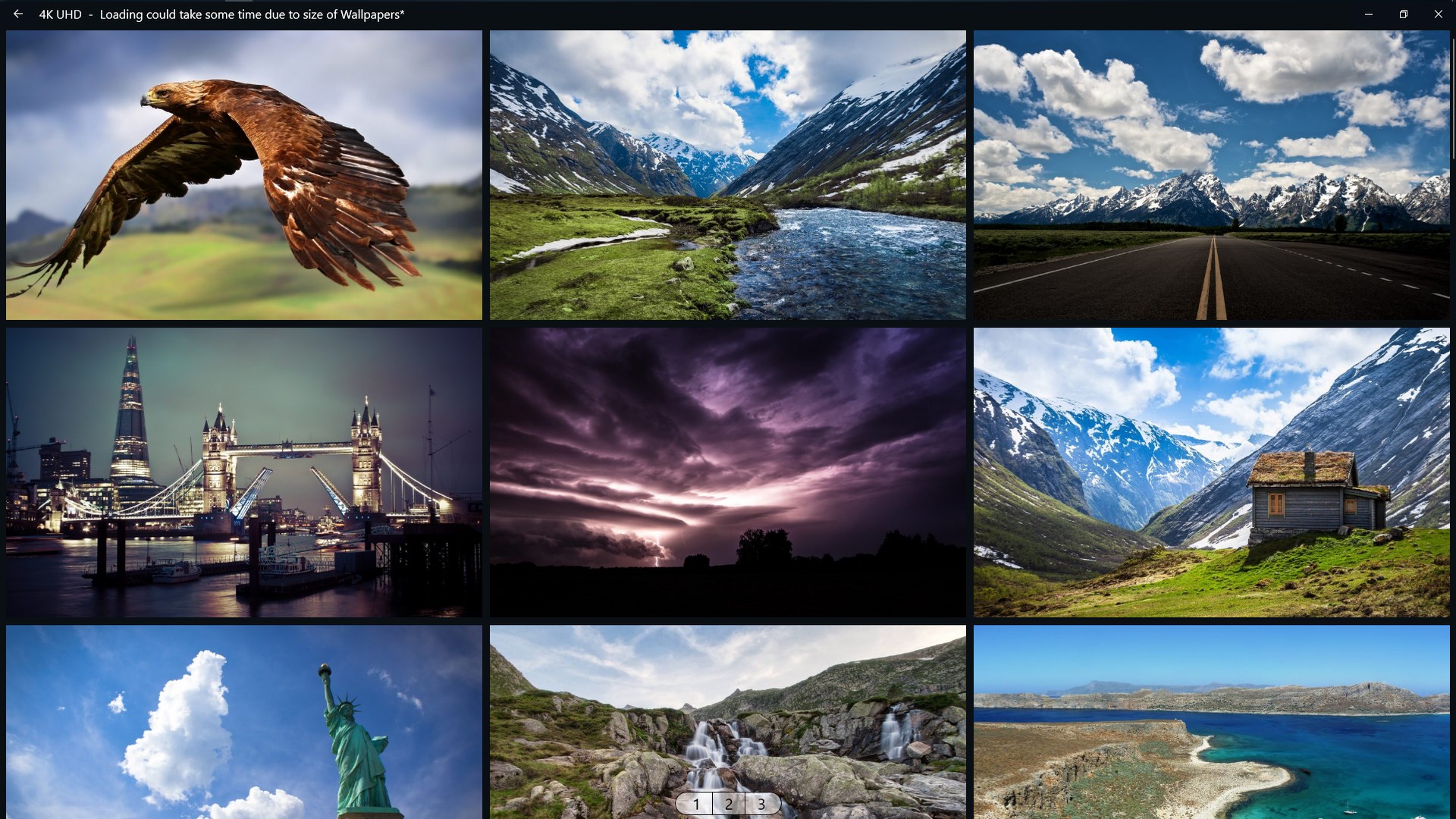Pick the rocky waterfall wallpaper
The height and width of the screenshot is (819, 1456).
[727, 705]
